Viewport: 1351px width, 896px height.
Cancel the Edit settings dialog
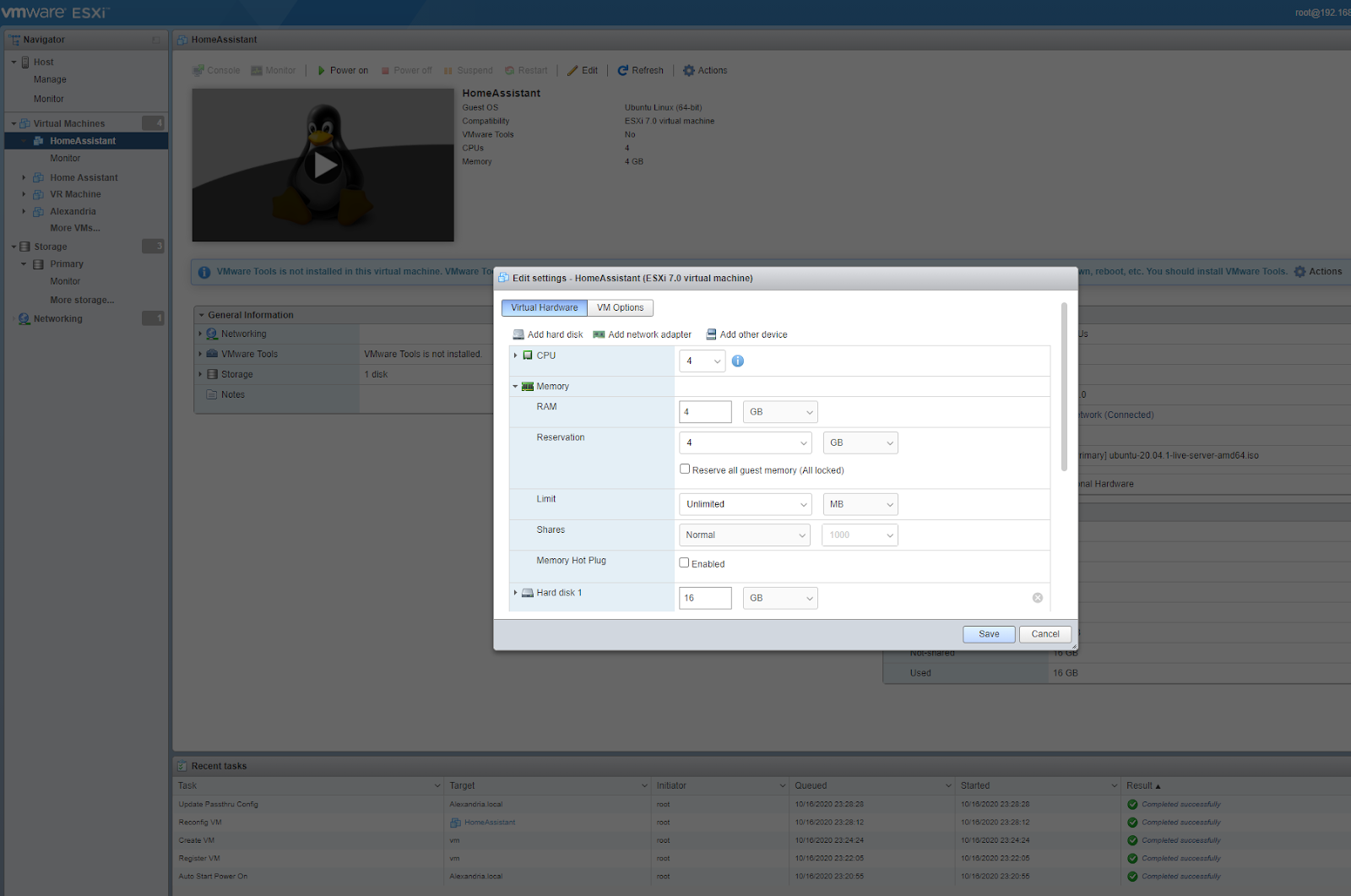coord(1045,634)
